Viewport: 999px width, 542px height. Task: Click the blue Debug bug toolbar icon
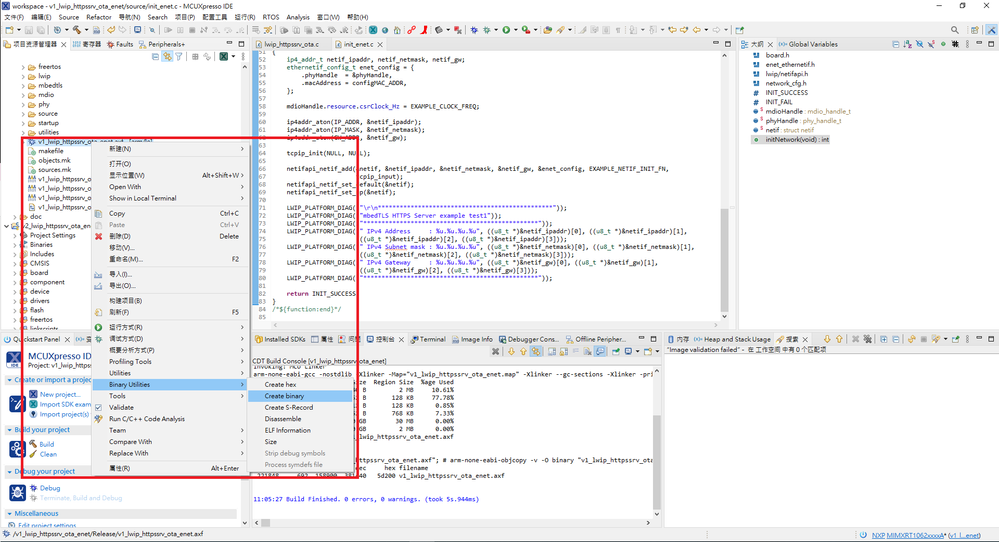coord(474,30)
